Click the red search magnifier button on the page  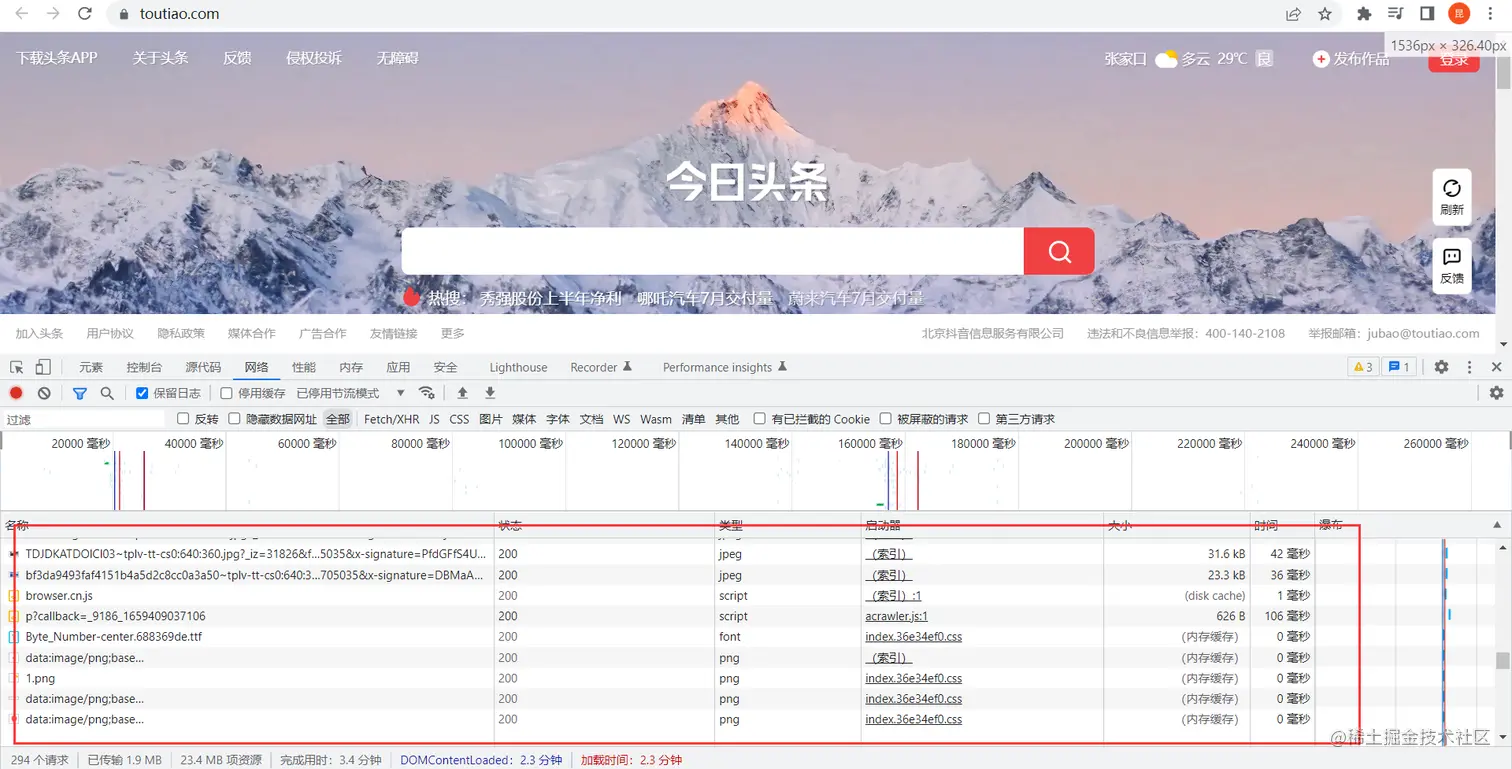[1059, 251]
